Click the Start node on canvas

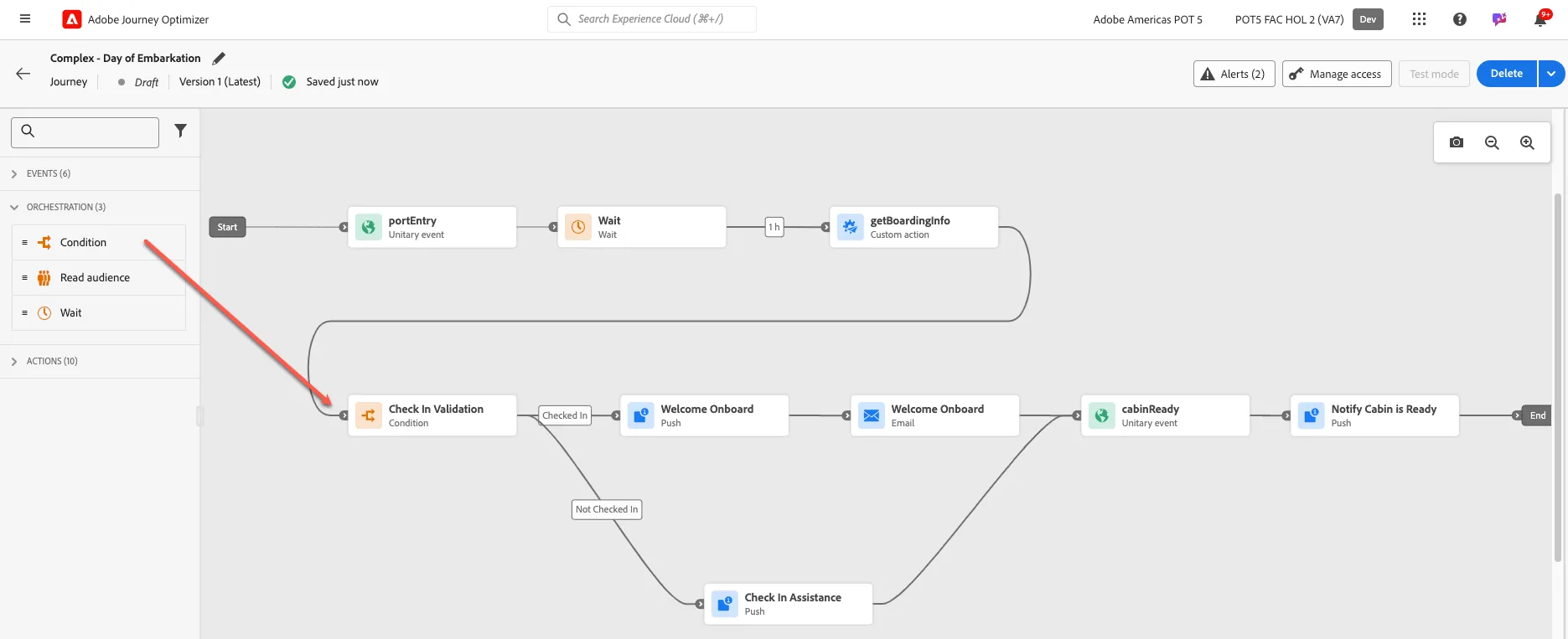(x=227, y=227)
